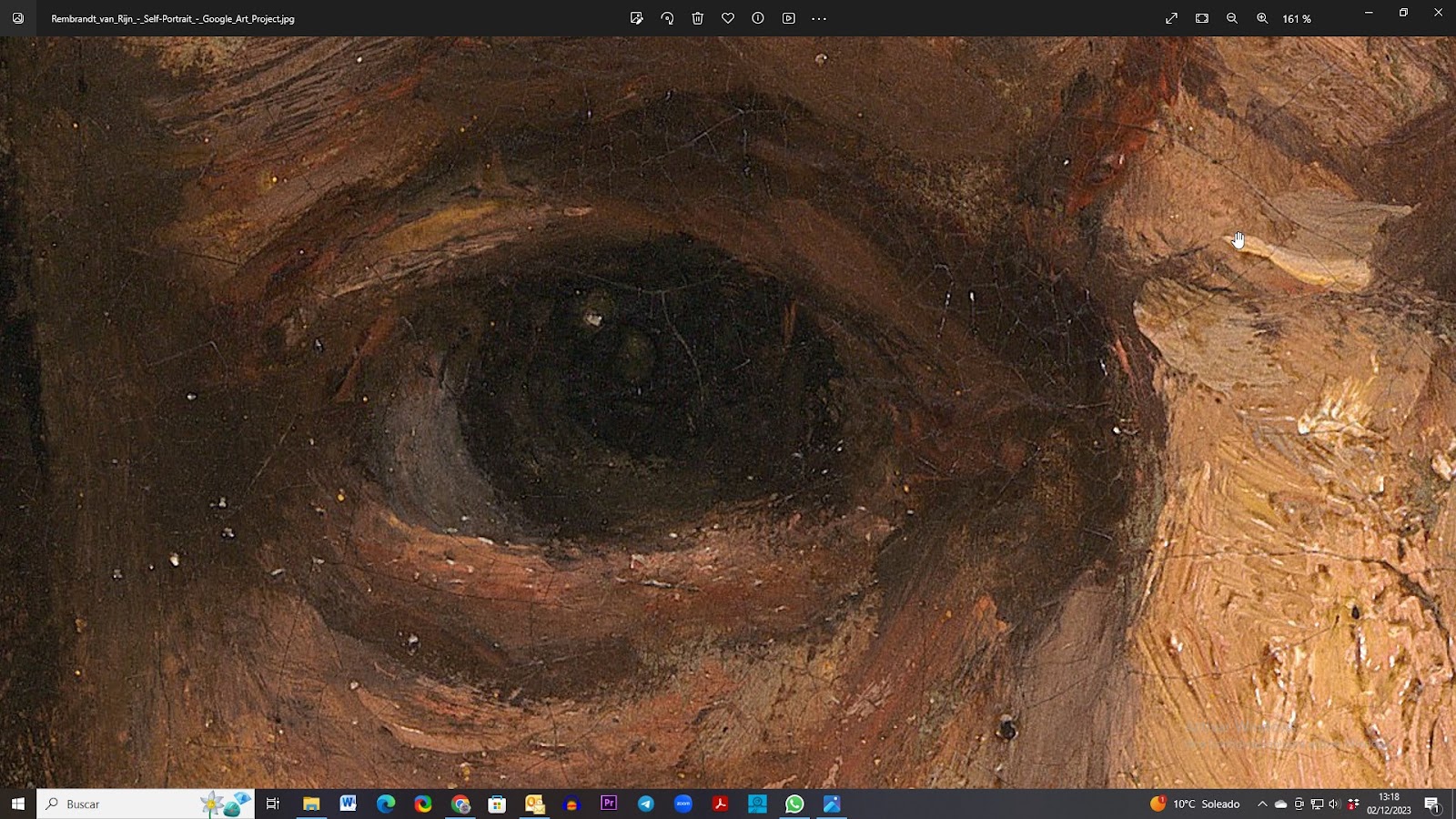Viewport: 1456px width, 819px height.
Task: Zoom out of the painting
Action: point(1232,18)
